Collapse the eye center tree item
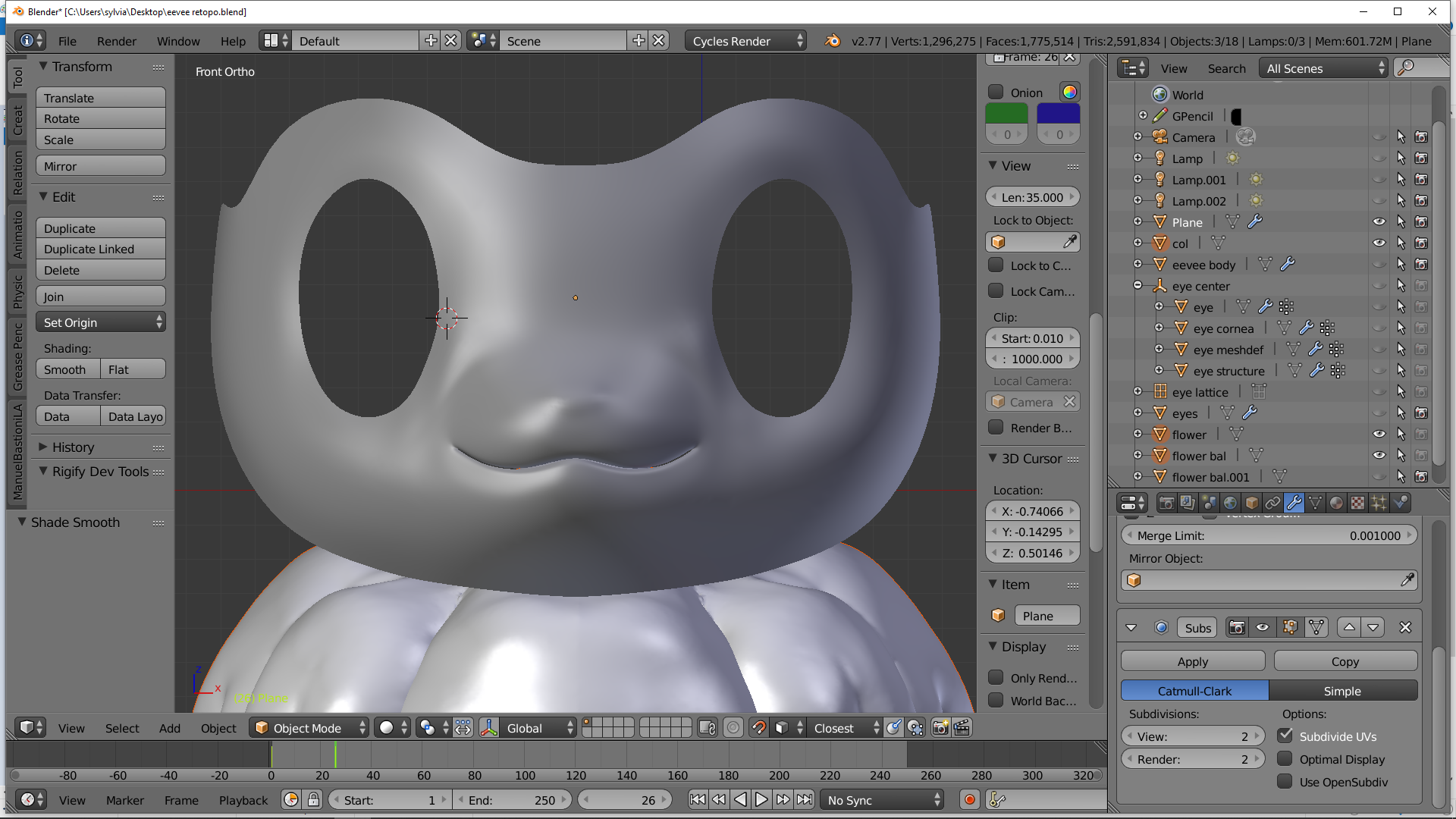The height and width of the screenshot is (819, 1456). [1137, 286]
